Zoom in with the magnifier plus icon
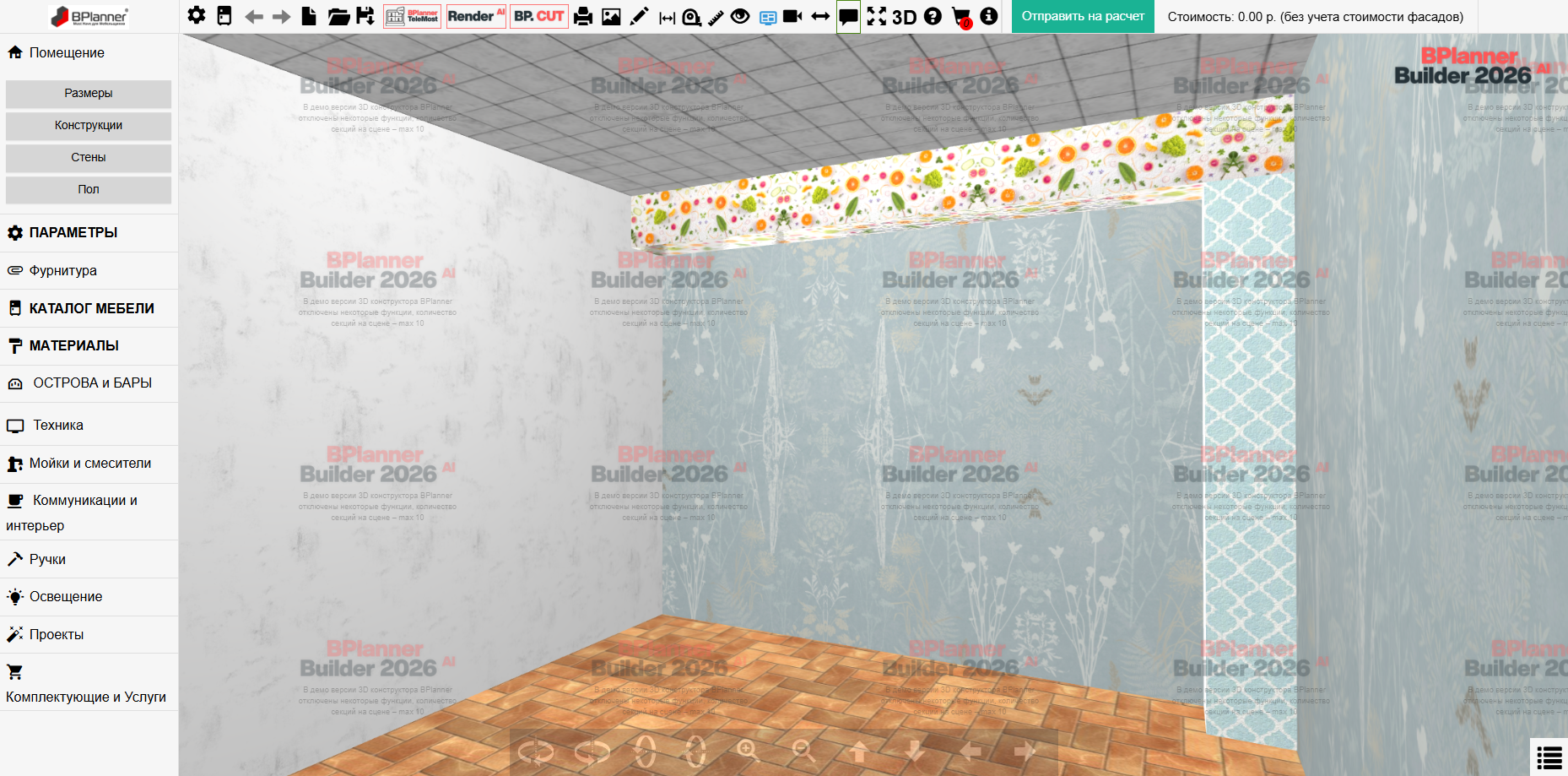This screenshot has height=776, width=1568. (x=748, y=751)
